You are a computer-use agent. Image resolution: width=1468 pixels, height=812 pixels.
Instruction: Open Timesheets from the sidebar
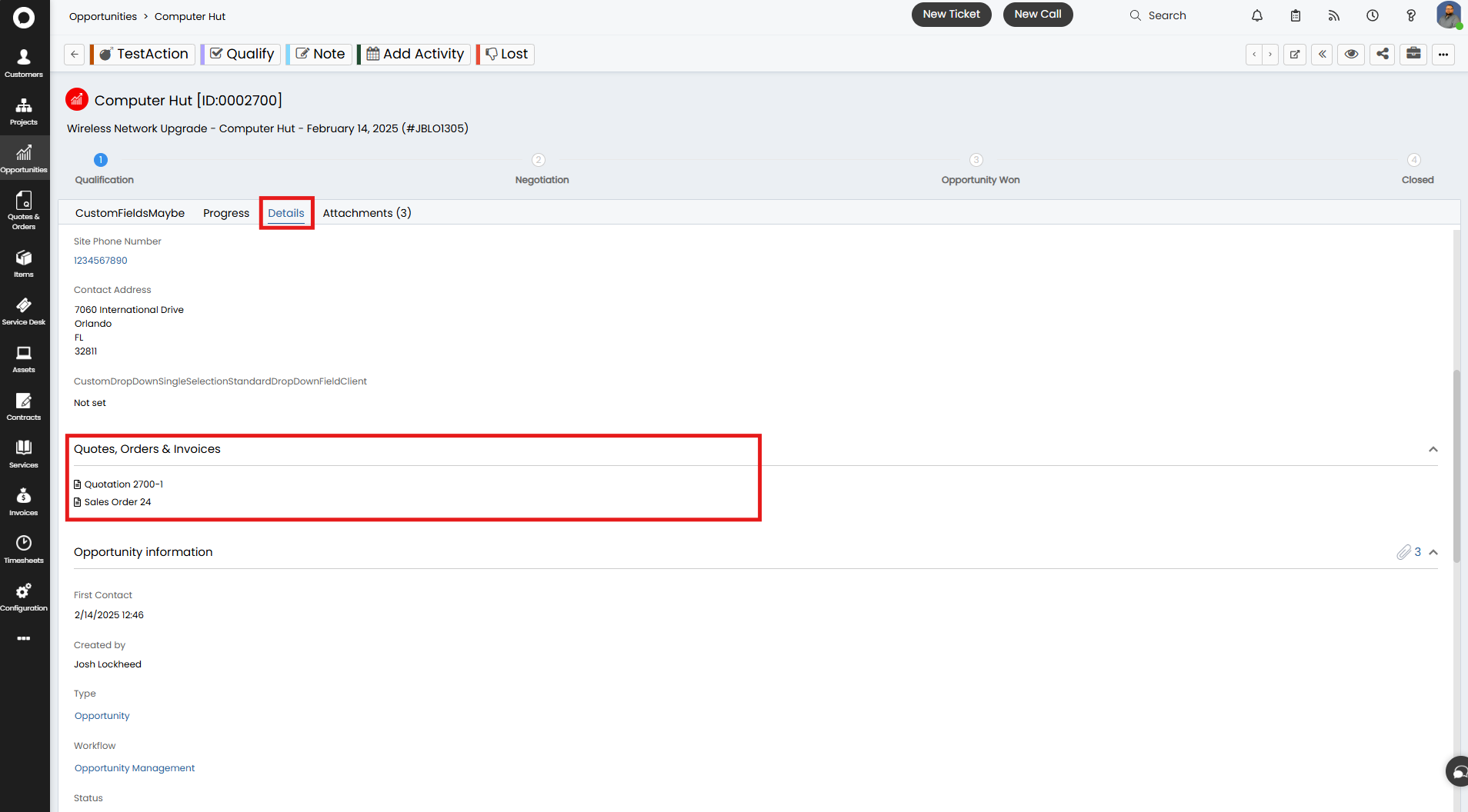point(24,550)
